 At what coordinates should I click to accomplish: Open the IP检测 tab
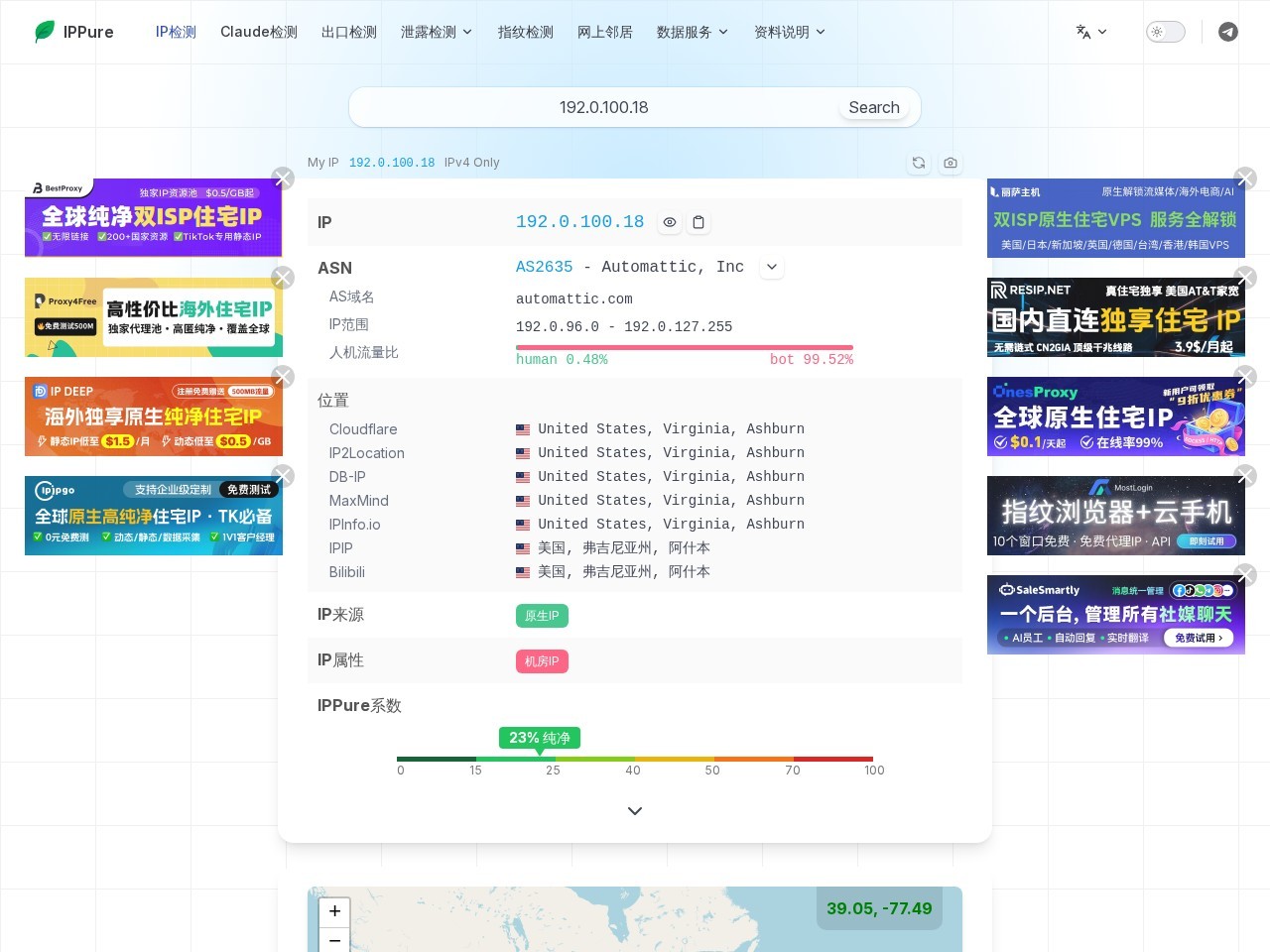pos(176,32)
